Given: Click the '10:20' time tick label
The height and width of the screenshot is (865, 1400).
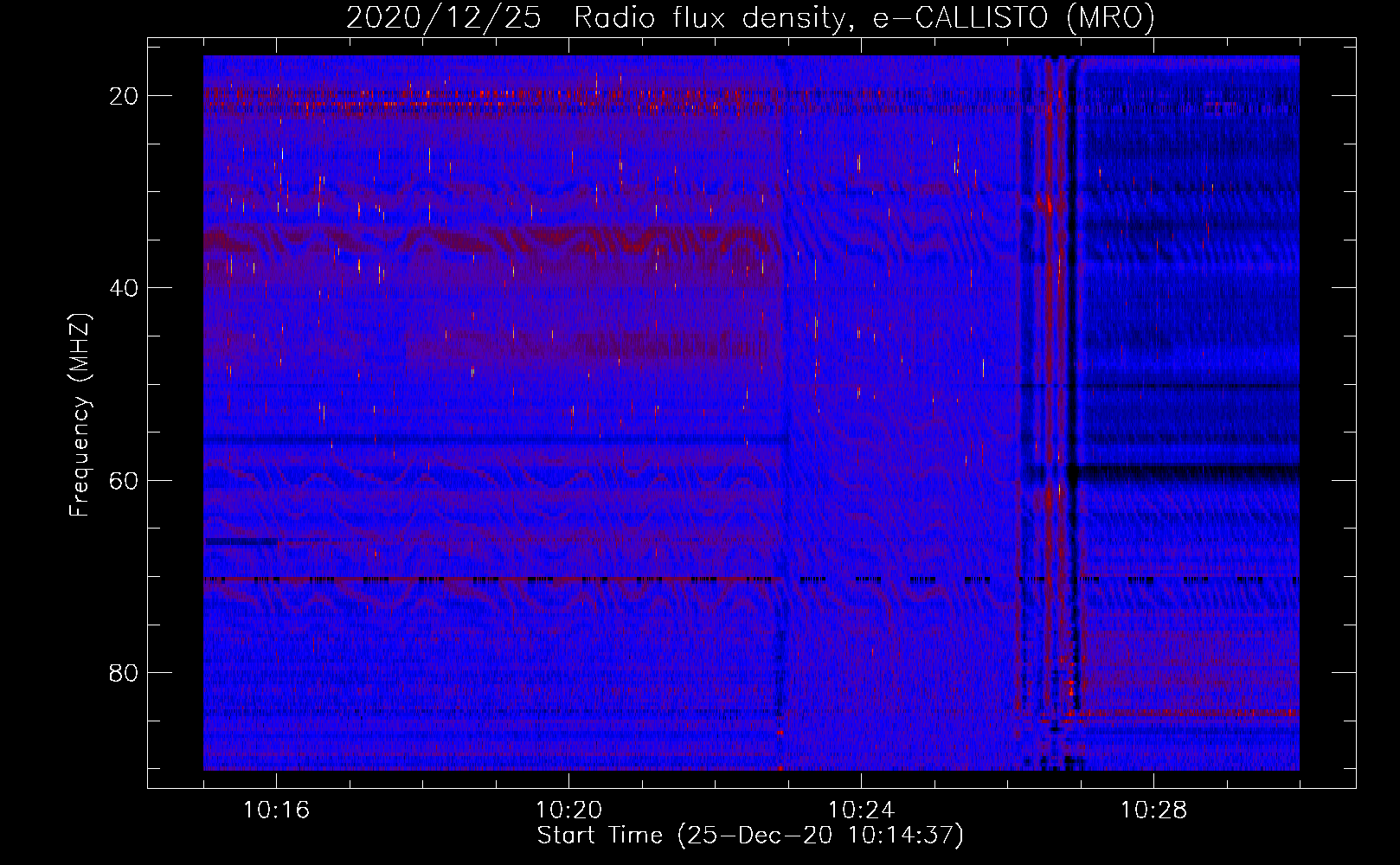Looking at the screenshot, I should point(568,811).
